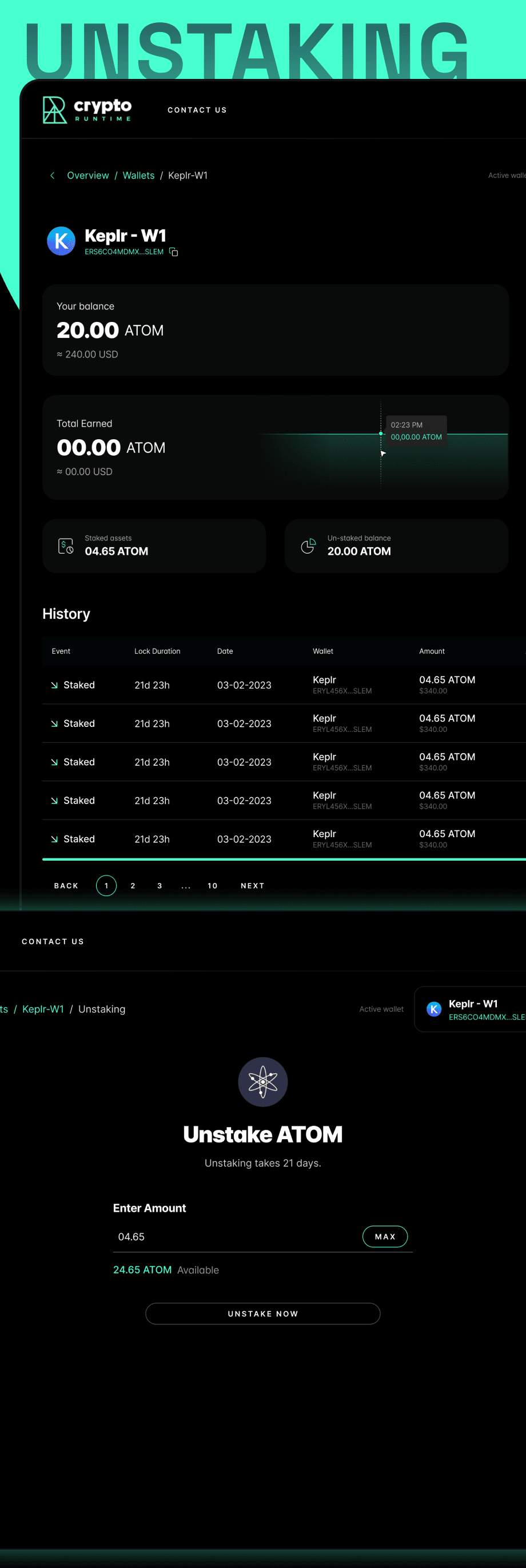Go to the Overview breadcrumb
Viewport: 526px width, 1568px height.
pos(87,176)
